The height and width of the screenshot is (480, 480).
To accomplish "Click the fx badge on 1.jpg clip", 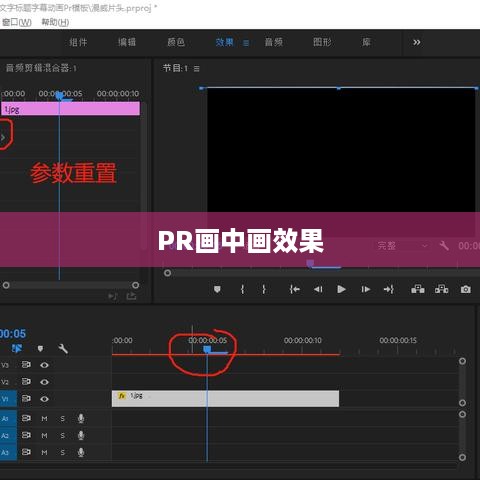I will (x=122, y=396).
